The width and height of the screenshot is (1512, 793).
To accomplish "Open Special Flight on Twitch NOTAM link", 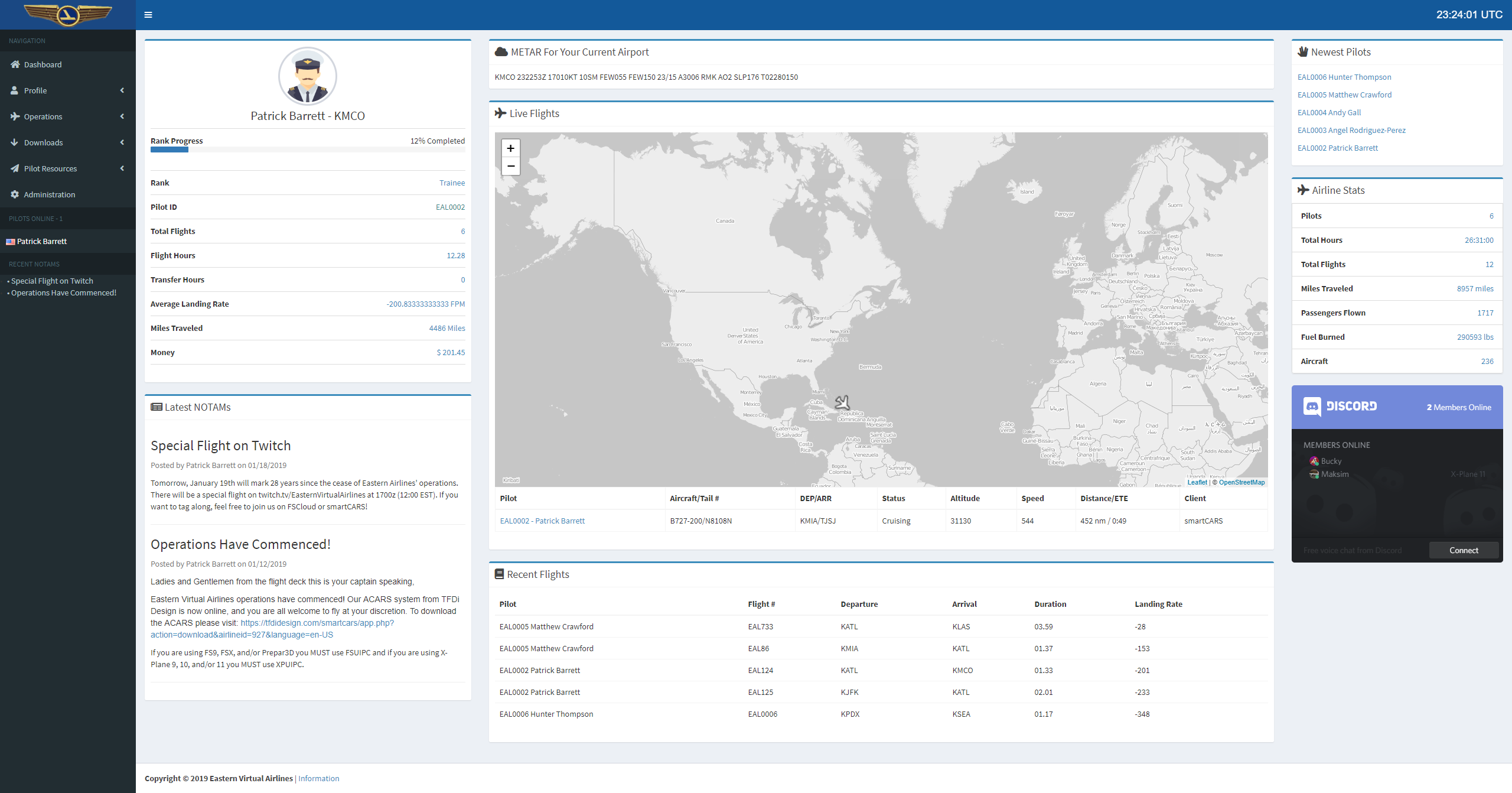I will [x=52, y=281].
